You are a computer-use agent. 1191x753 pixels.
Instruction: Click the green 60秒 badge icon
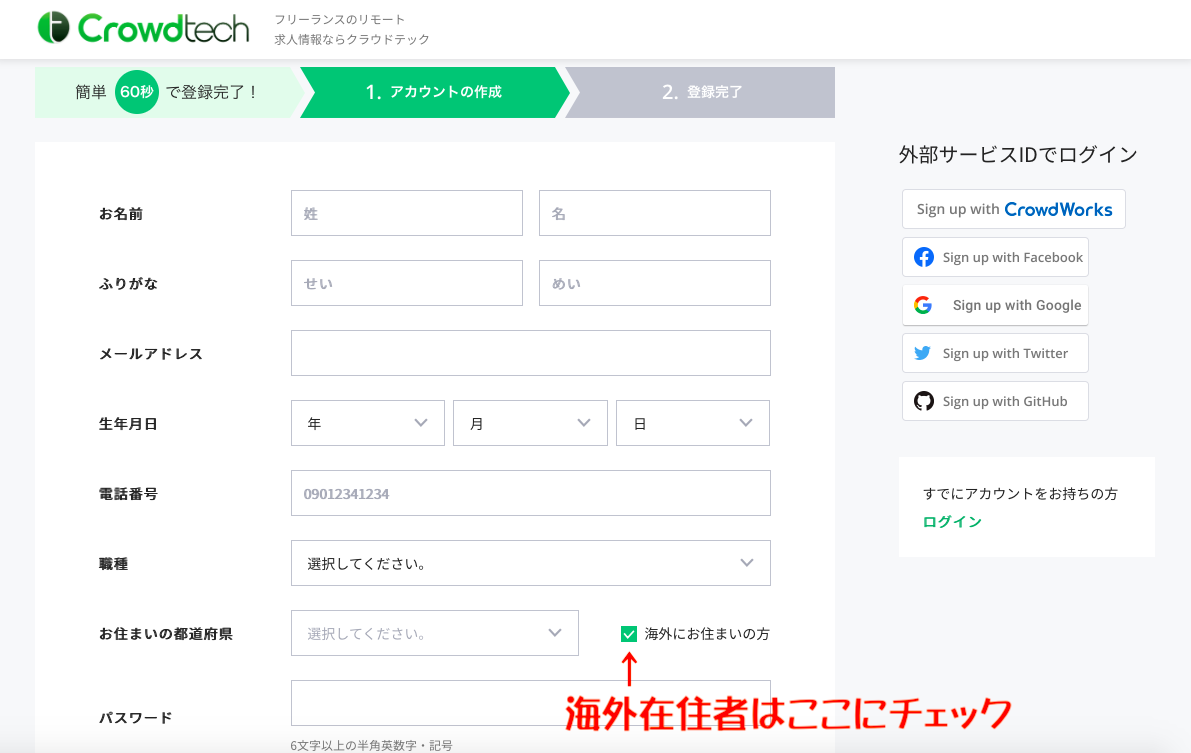[x=137, y=92]
